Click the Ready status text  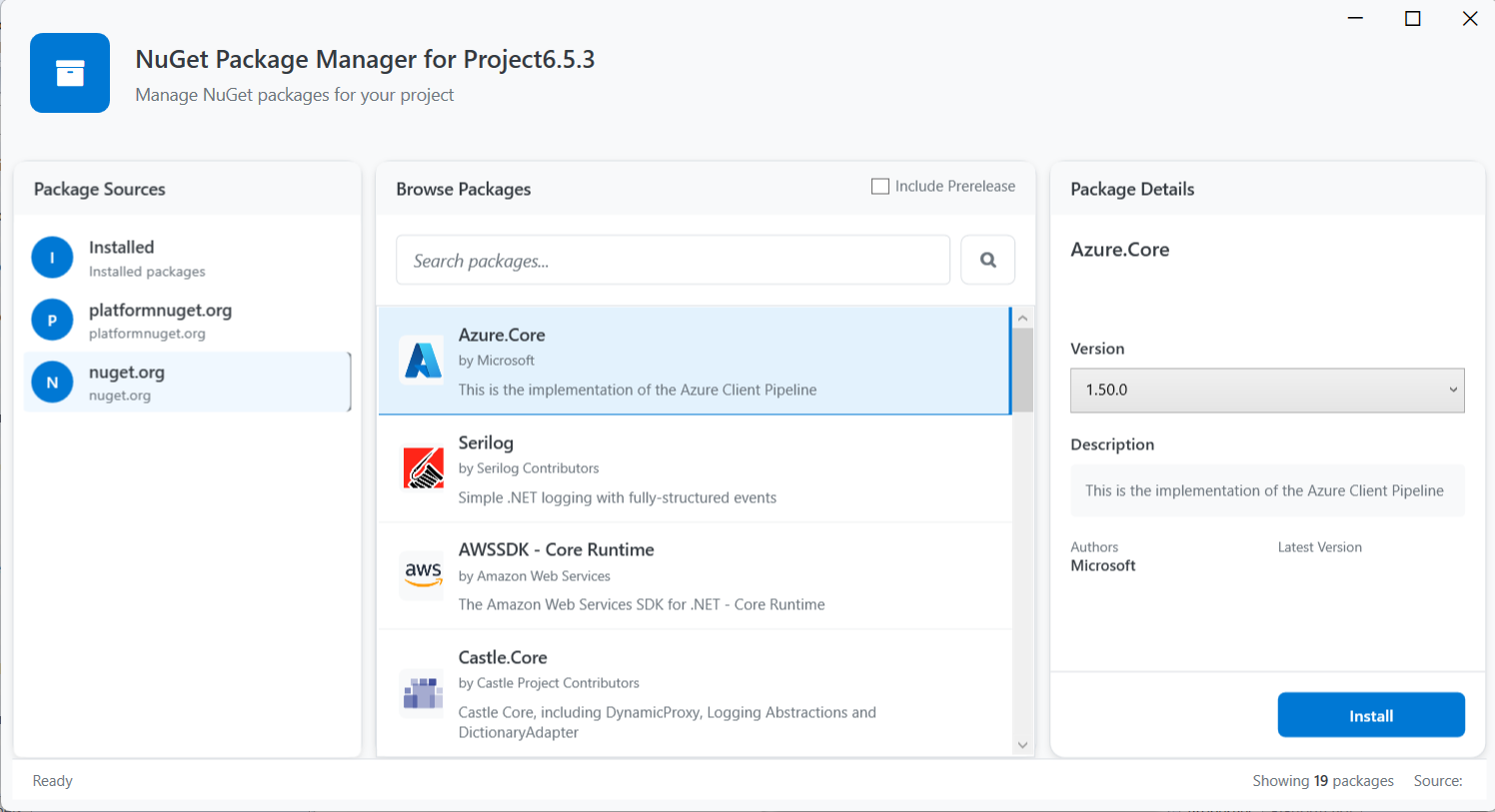[x=53, y=781]
